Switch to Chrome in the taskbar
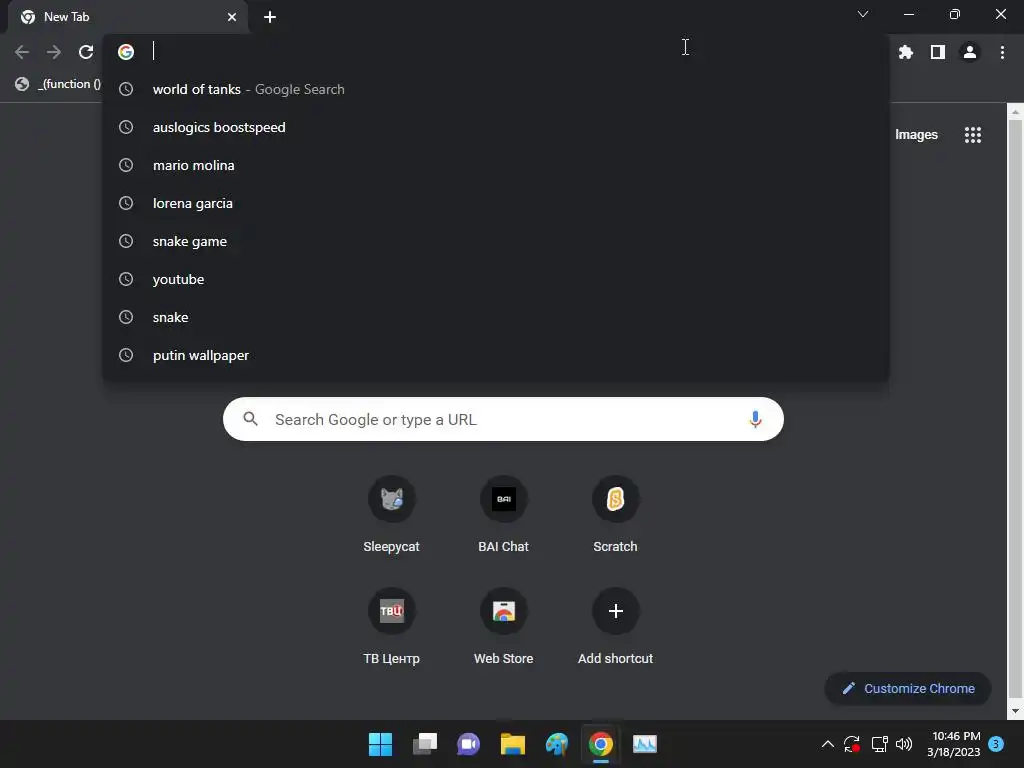The width and height of the screenshot is (1024, 768). (x=601, y=744)
